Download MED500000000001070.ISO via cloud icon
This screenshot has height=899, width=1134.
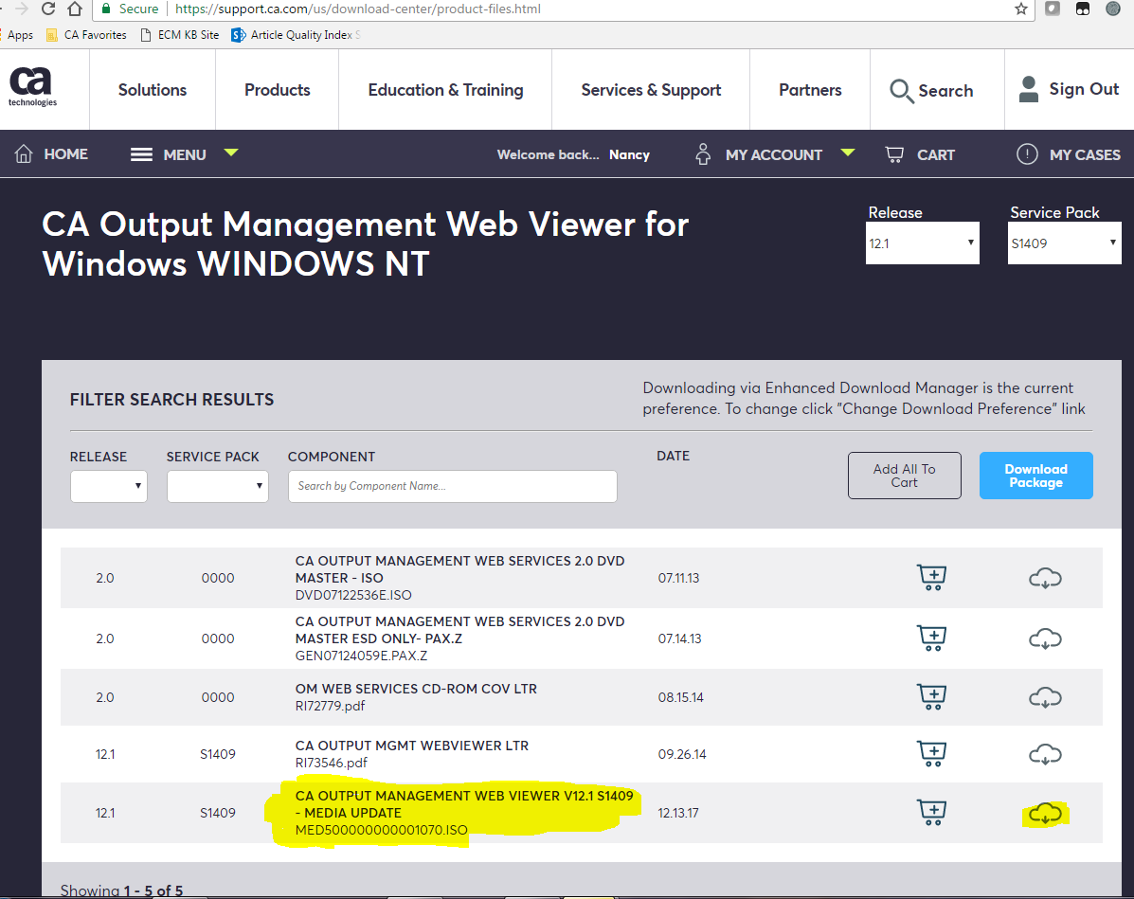click(x=1045, y=813)
